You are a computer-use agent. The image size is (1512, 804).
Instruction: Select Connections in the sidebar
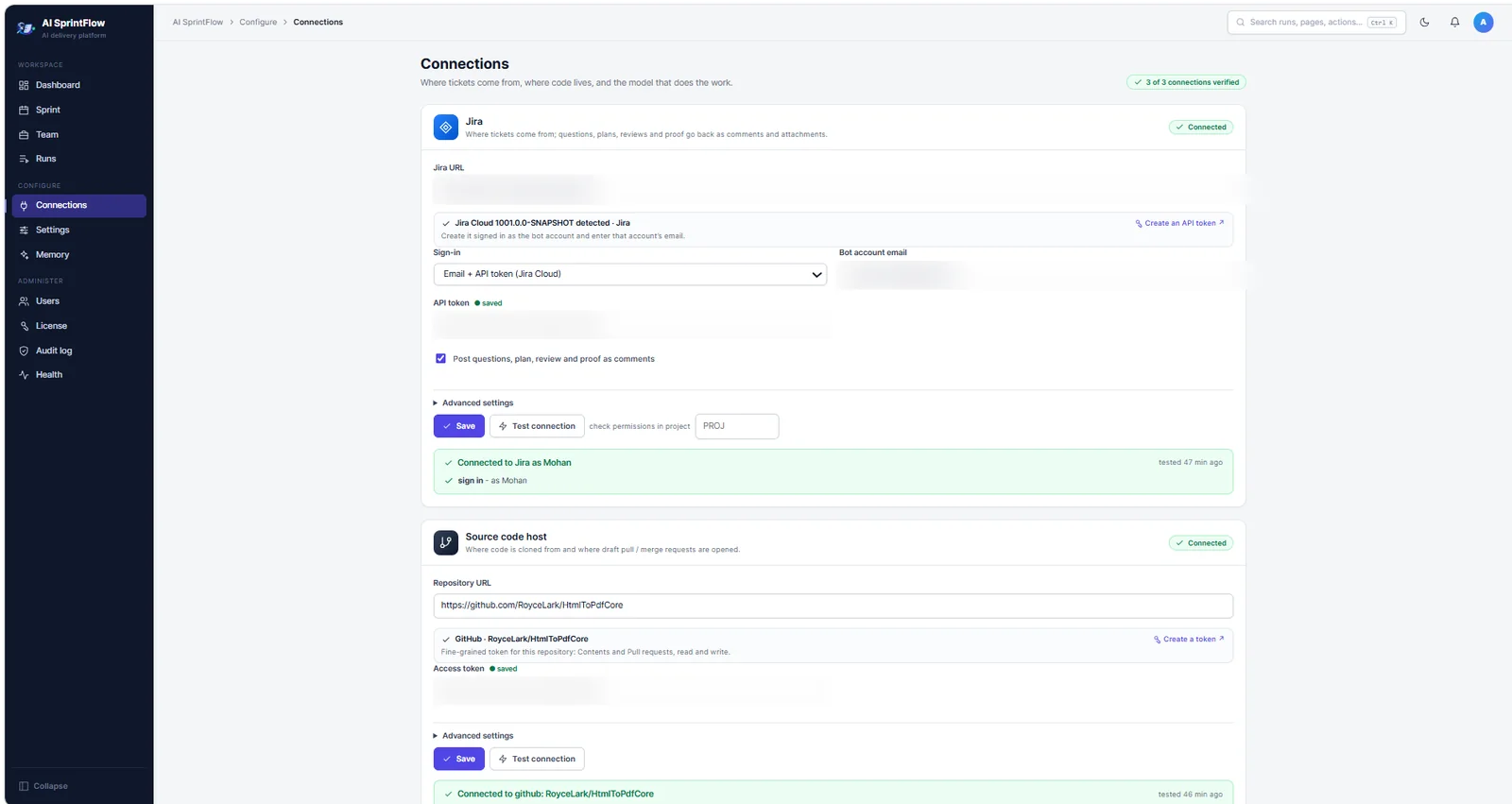click(x=79, y=205)
